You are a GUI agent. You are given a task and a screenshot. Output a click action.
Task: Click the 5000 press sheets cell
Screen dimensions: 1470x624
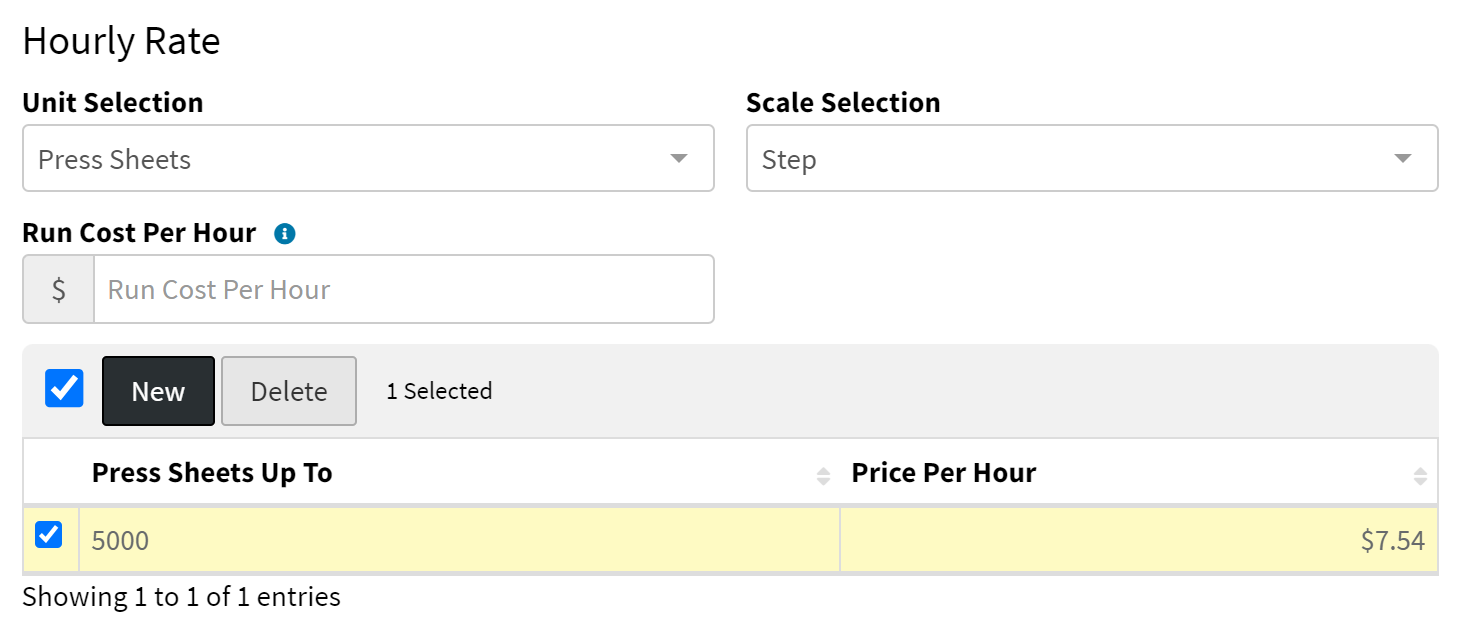tap(459, 541)
